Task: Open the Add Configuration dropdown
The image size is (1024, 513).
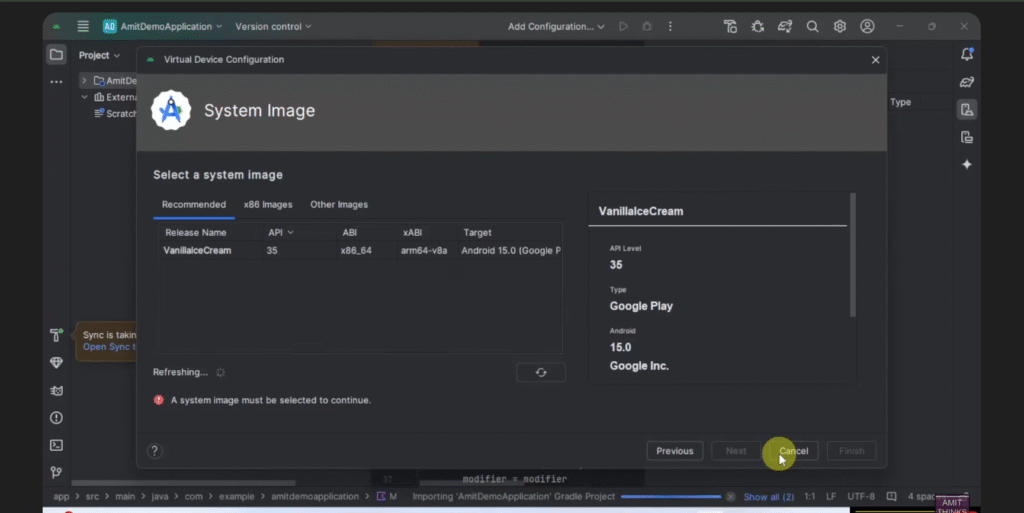Action: 556,26
